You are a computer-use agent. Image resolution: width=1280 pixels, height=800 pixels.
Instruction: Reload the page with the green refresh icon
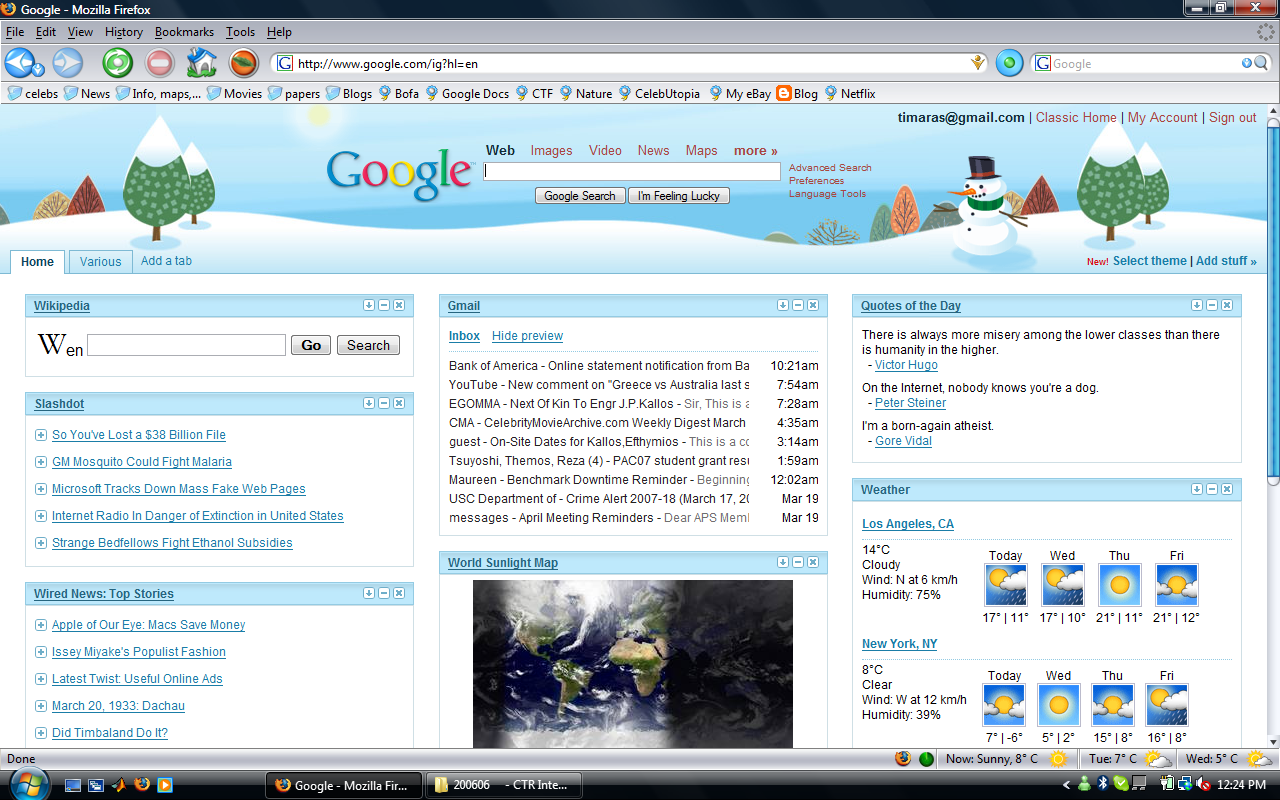118,63
